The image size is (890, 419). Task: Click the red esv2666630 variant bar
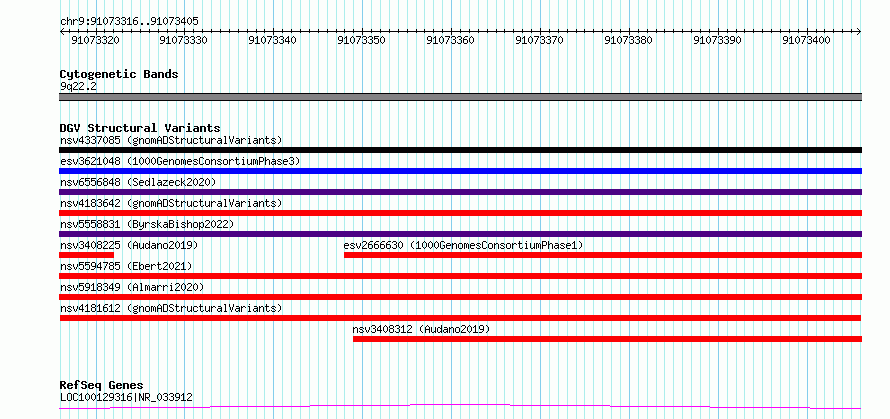603,255
